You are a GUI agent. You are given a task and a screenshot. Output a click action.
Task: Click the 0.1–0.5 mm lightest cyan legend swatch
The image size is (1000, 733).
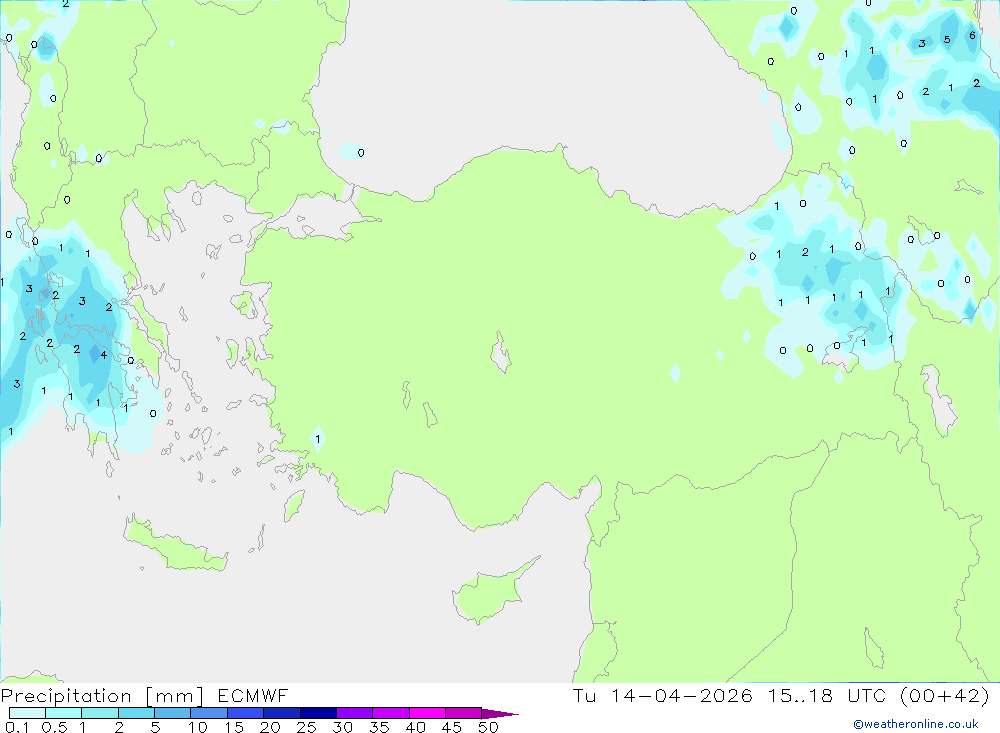pos(27,713)
